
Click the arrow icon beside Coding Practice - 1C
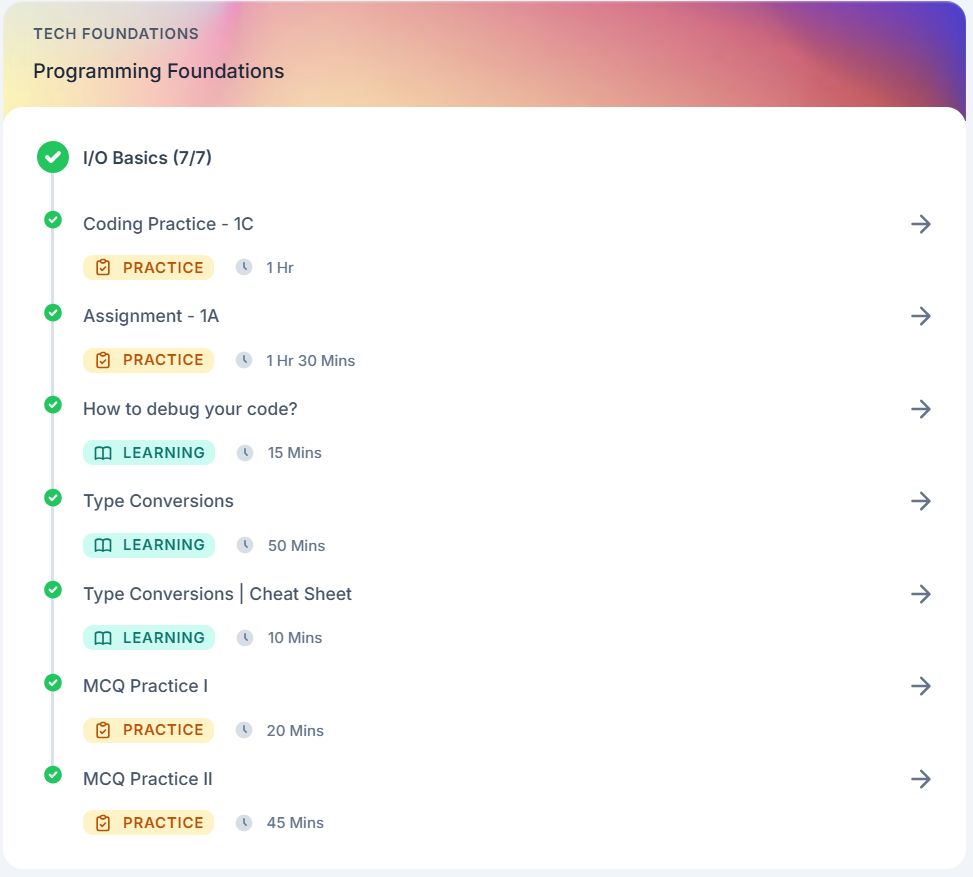pyautogui.click(x=921, y=224)
